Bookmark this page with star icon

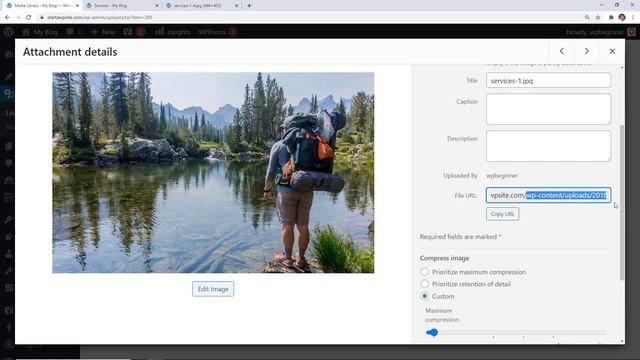point(598,18)
